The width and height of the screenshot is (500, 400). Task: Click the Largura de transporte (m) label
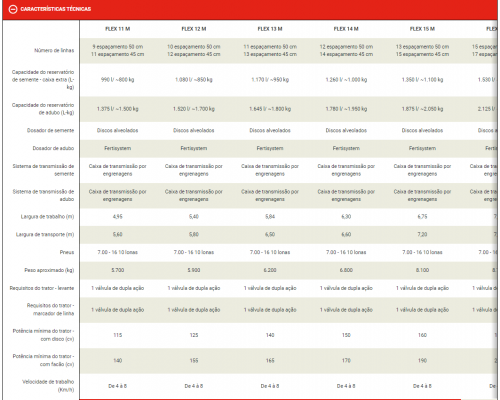[45, 235]
